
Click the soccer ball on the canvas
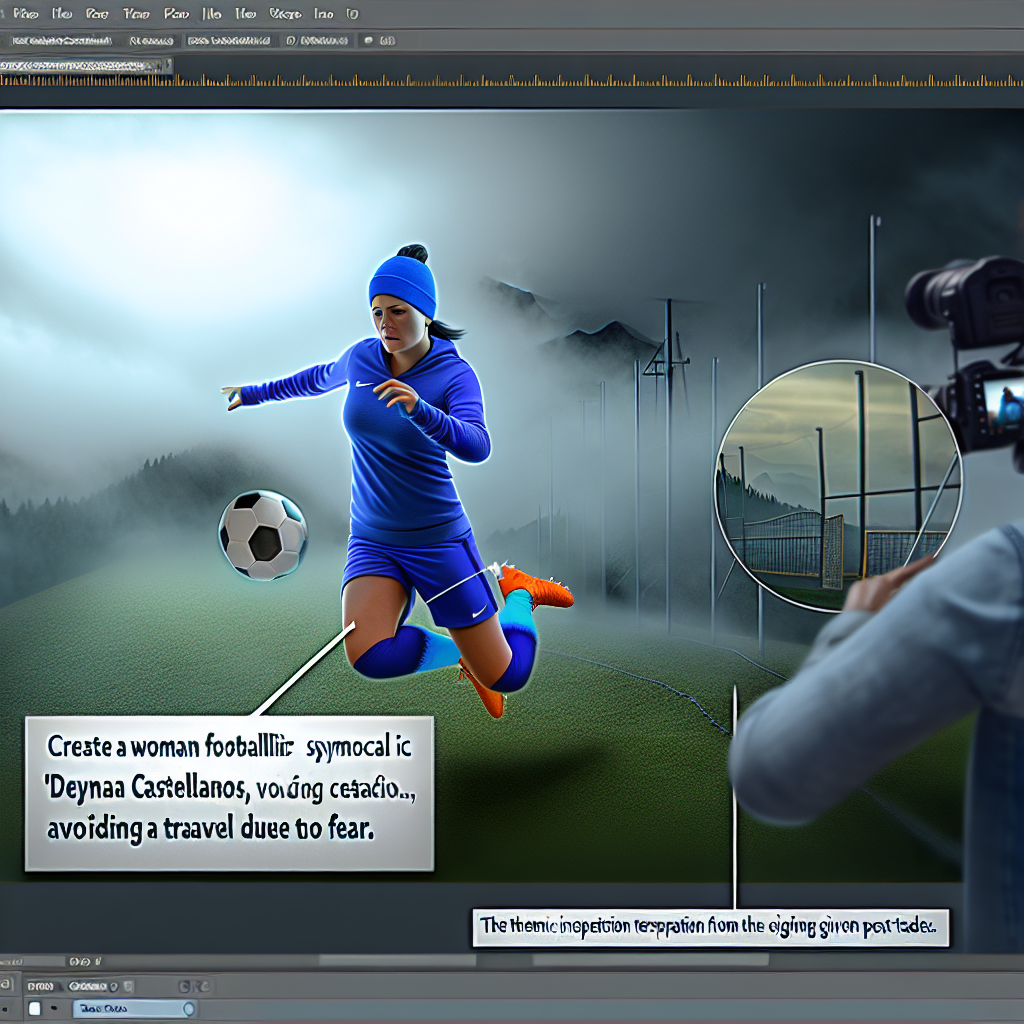263,535
